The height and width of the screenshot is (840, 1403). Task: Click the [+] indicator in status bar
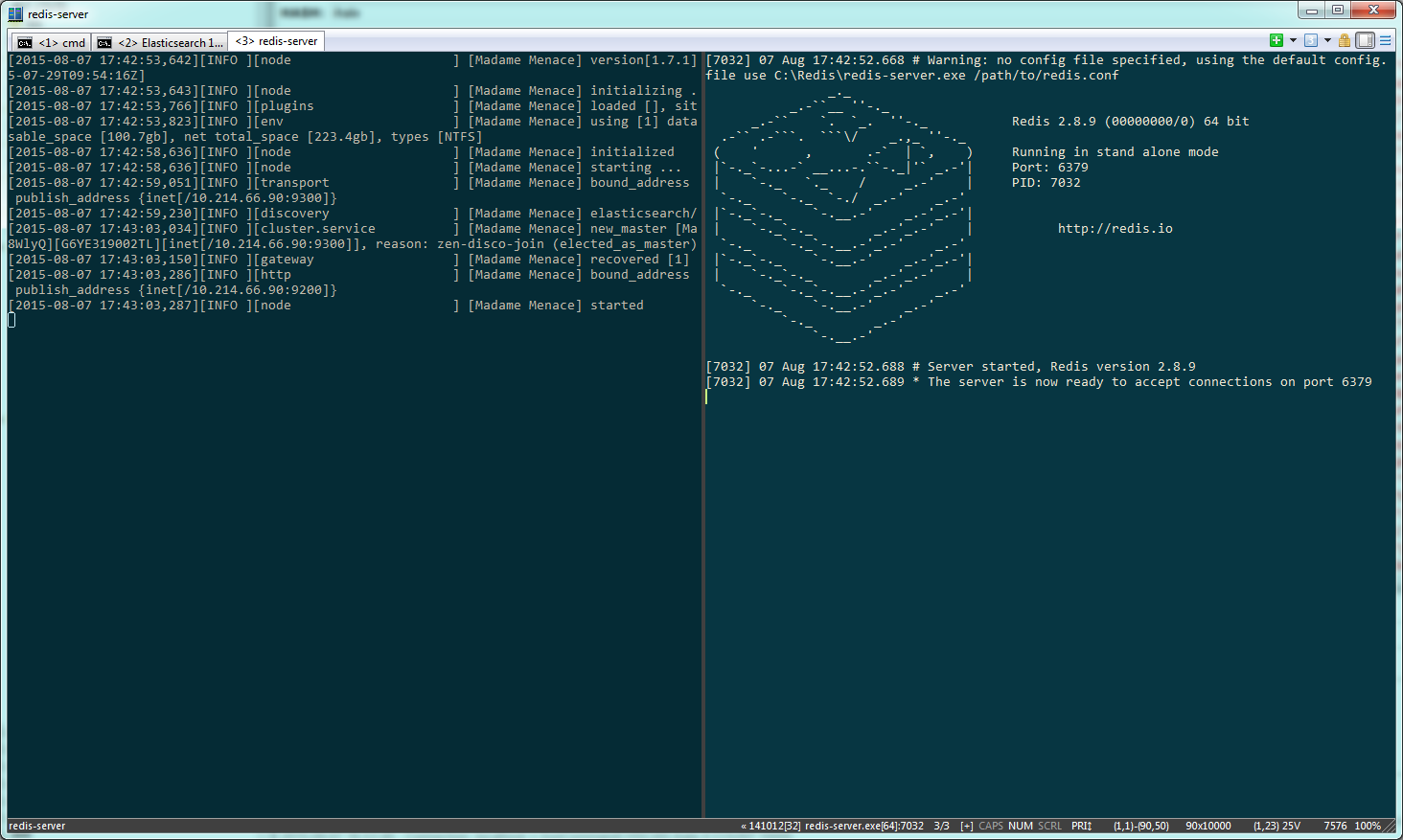click(x=966, y=826)
